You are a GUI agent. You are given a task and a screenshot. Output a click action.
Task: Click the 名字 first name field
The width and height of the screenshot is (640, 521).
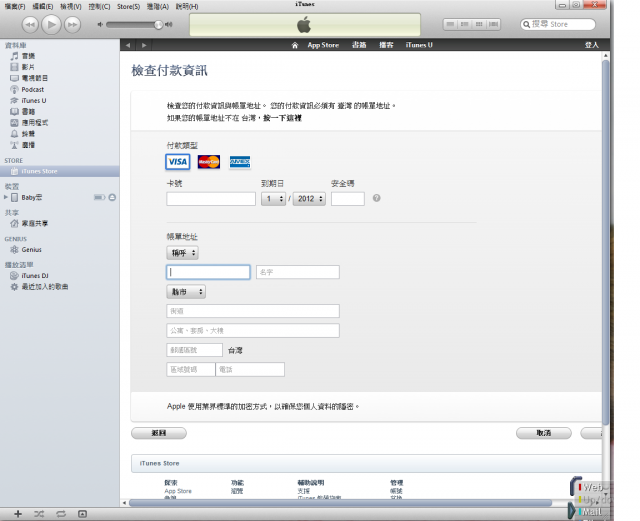(x=298, y=272)
